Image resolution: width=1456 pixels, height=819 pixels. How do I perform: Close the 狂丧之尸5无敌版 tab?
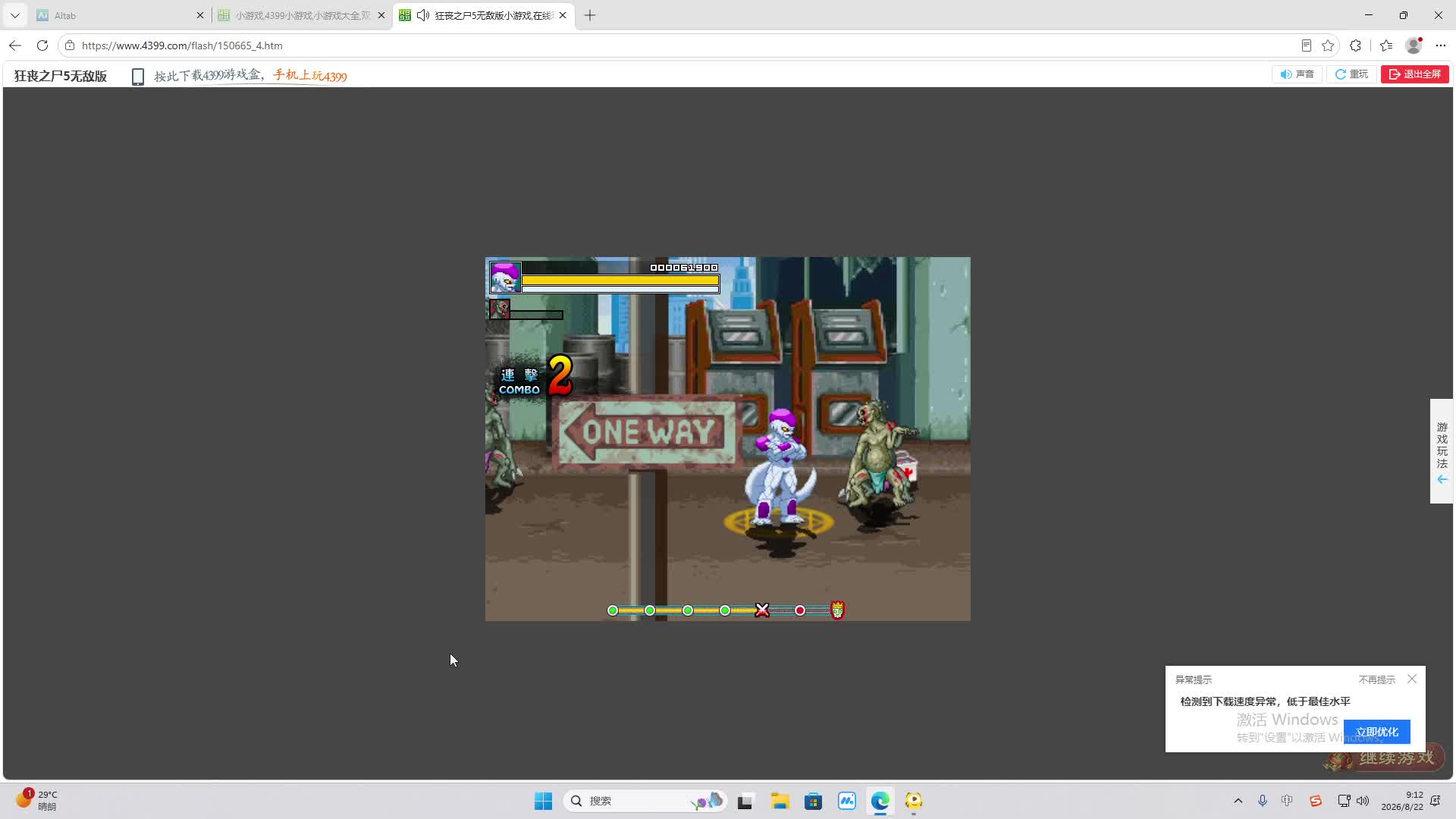click(x=563, y=15)
